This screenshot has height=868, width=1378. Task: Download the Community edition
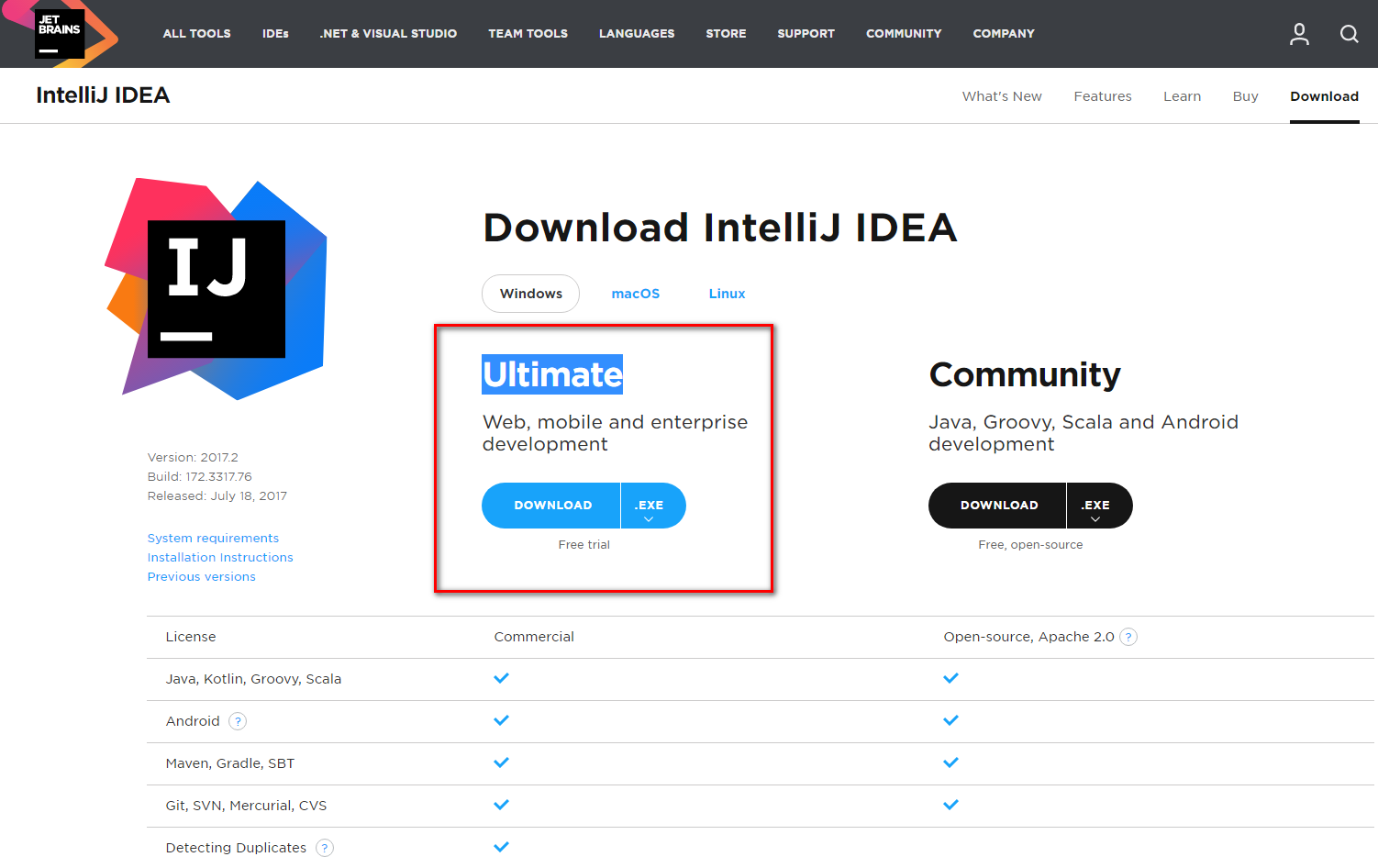(x=998, y=506)
